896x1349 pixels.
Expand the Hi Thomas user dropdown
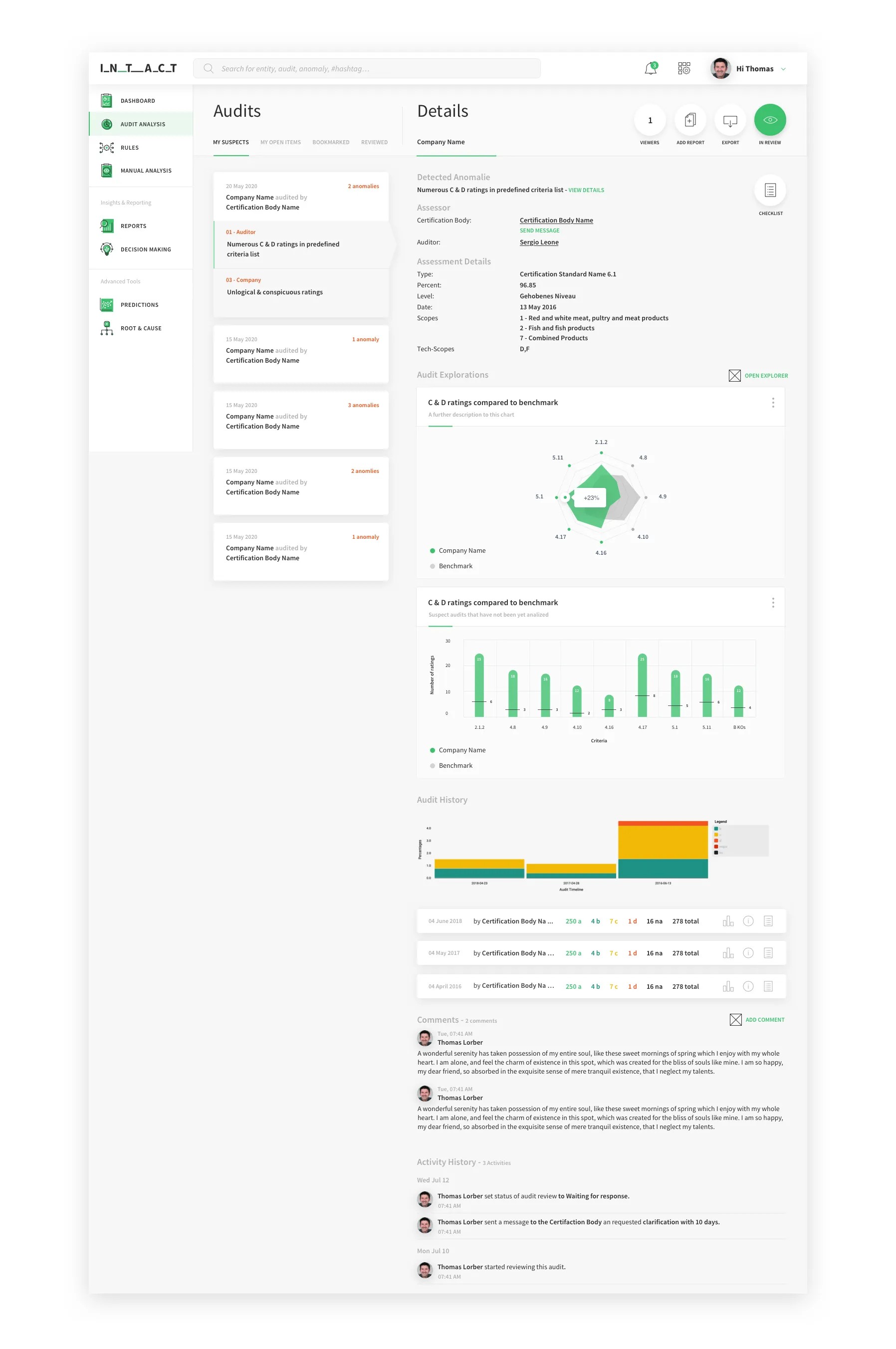point(783,69)
